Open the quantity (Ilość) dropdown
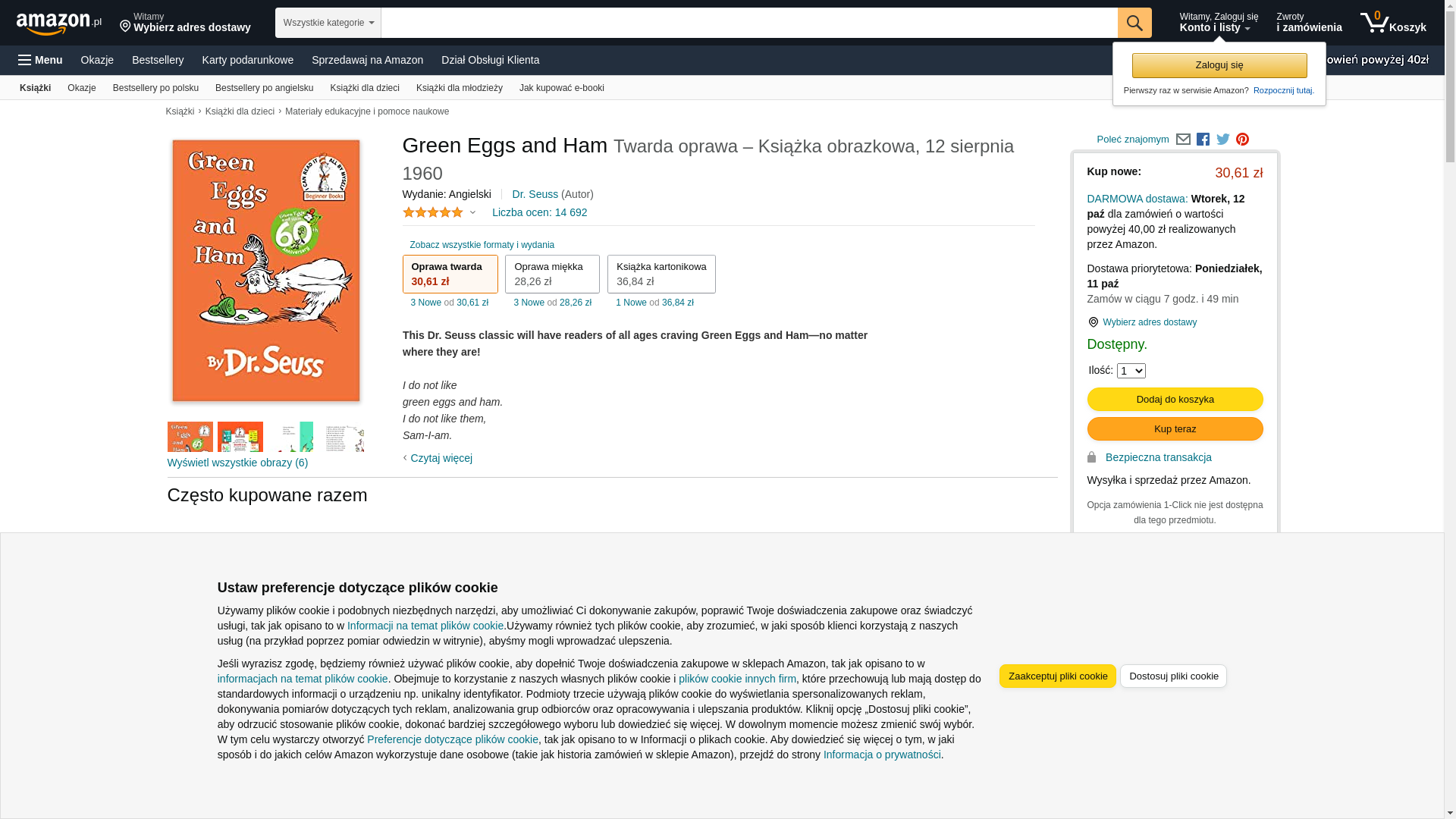Image resolution: width=1456 pixels, height=819 pixels. click(1131, 371)
